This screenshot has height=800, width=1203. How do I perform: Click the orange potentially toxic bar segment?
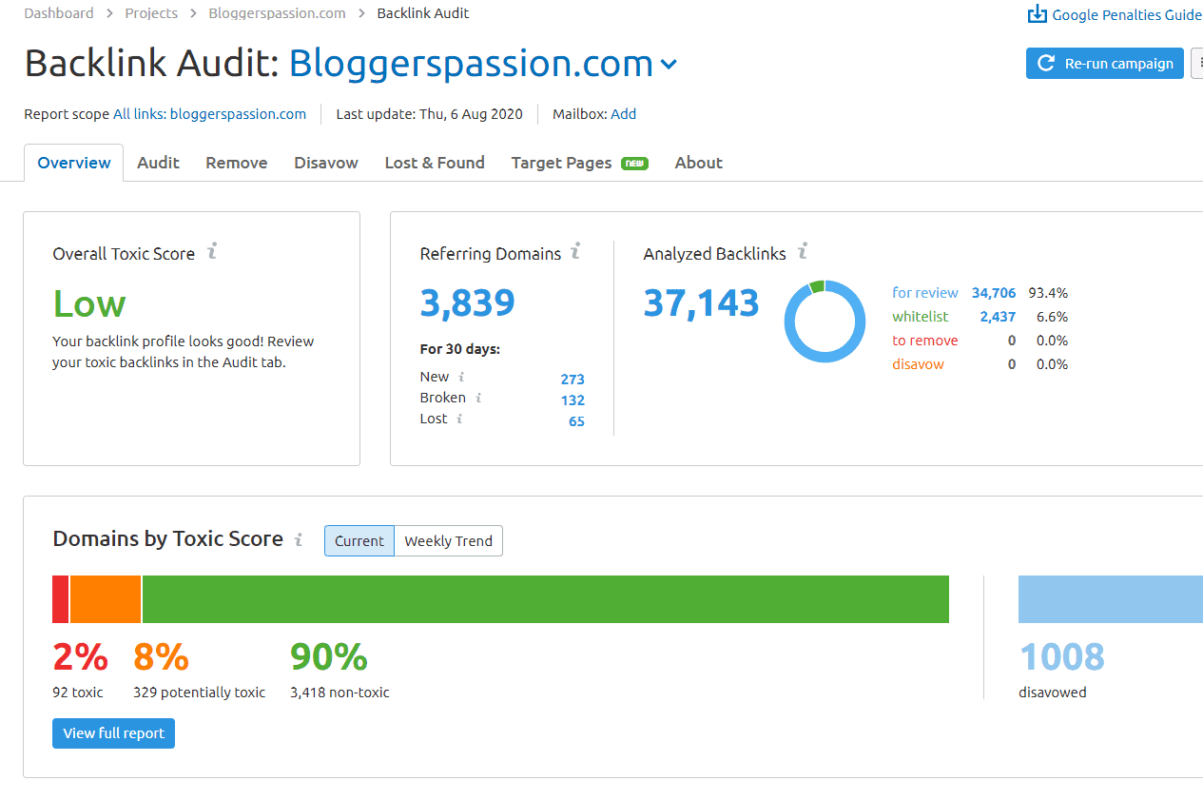[x=106, y=599]
